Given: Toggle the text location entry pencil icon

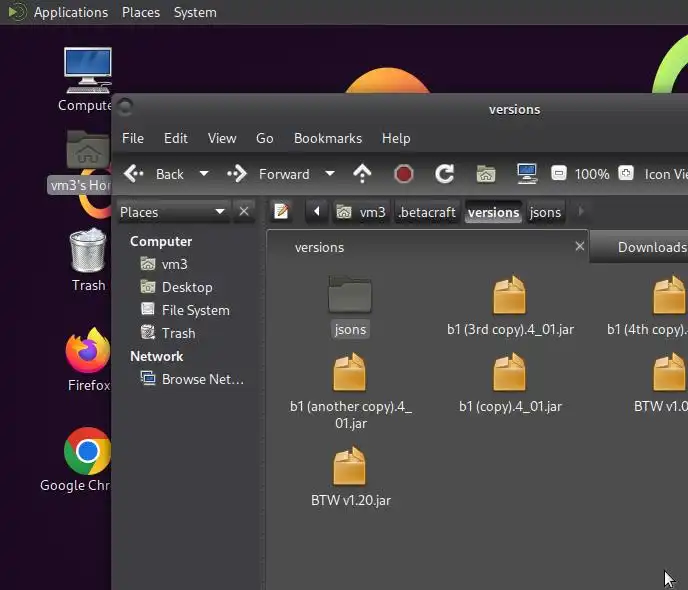Looking at the screenshot, I should pos(281,211).
